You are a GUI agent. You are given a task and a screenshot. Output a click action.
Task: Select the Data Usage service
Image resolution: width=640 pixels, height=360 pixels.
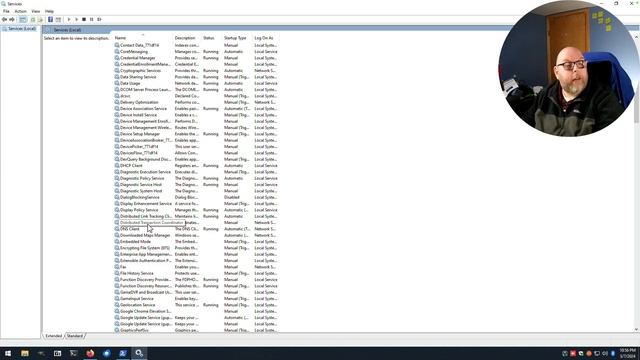196,83
